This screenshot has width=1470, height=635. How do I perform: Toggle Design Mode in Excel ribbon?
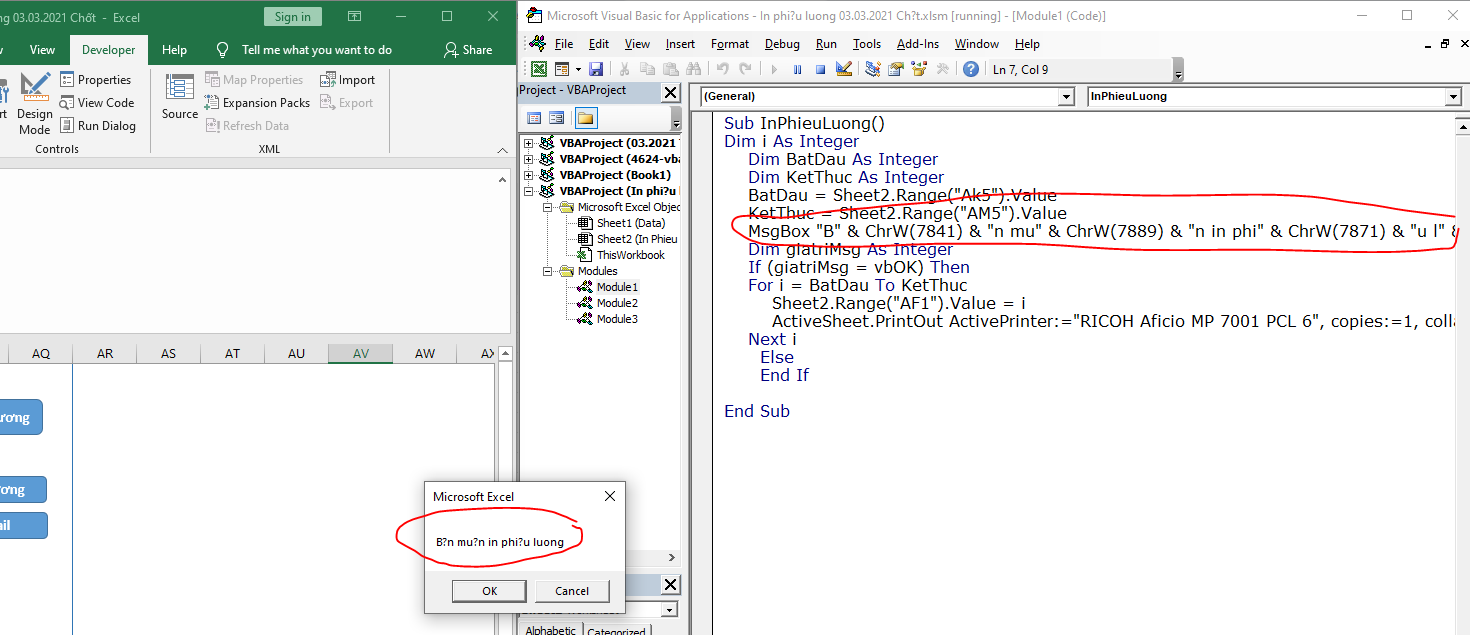click(x=34, y=102)
